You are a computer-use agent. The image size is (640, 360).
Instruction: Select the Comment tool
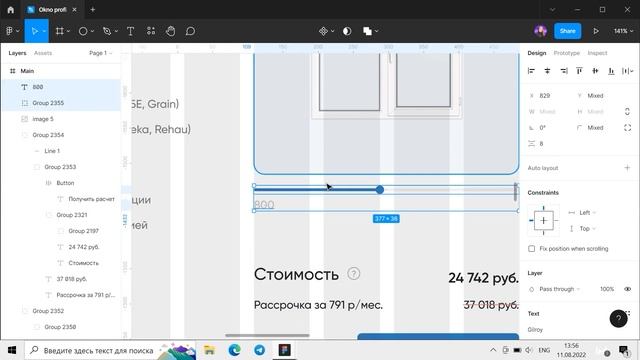(190, 31)
